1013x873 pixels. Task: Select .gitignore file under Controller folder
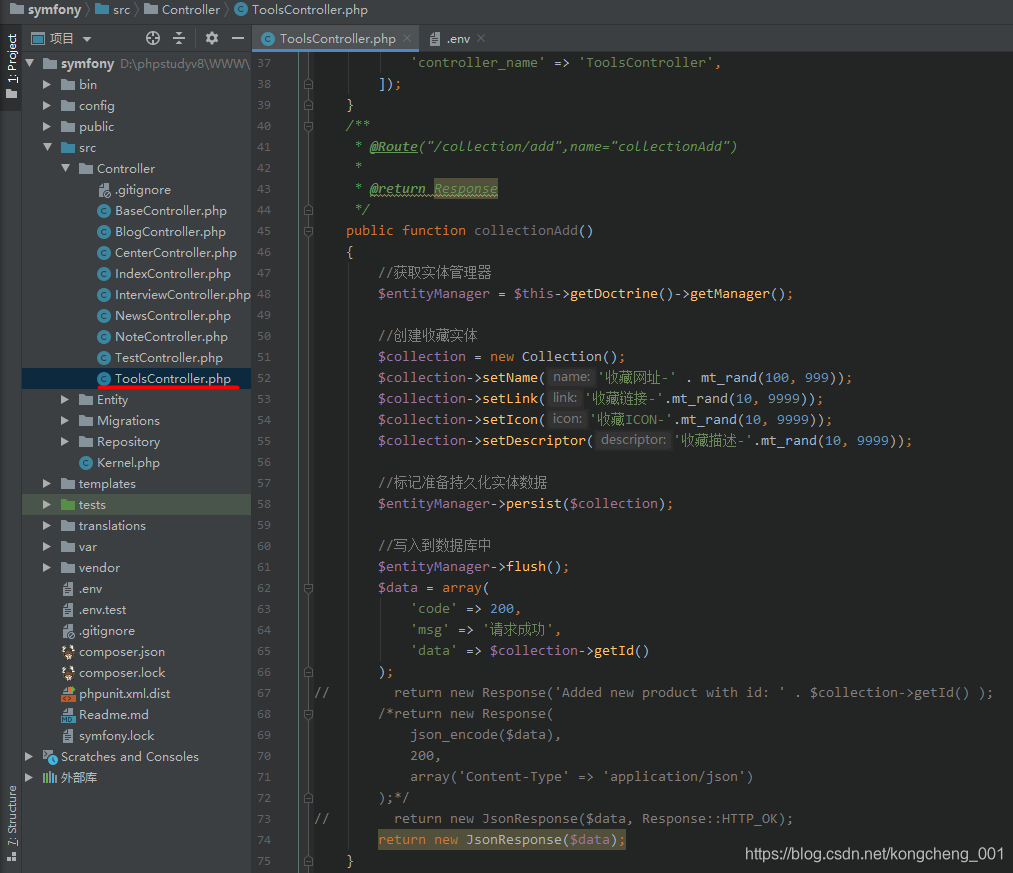click(x=134, y=190)
